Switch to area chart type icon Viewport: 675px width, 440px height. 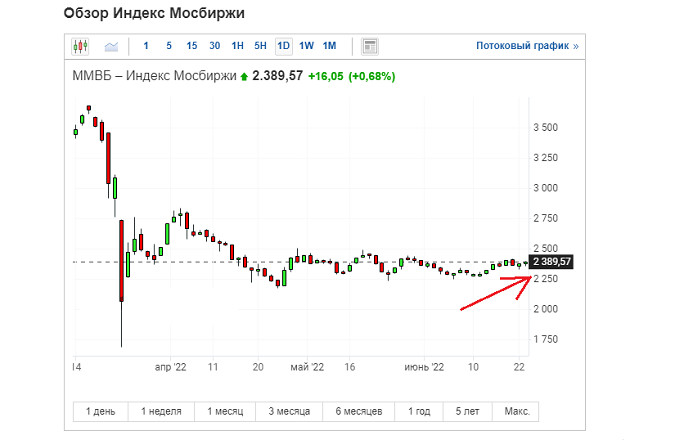tap(111, 46)
